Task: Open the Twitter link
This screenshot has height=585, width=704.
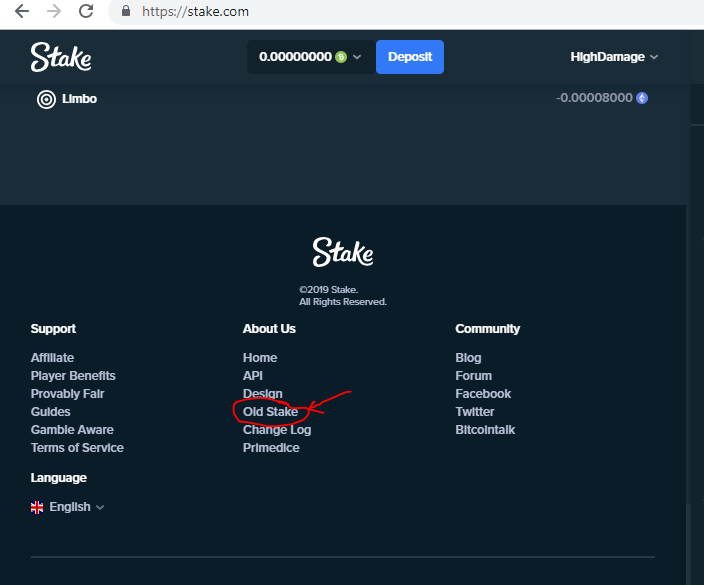Action: (x=475, y=412)
